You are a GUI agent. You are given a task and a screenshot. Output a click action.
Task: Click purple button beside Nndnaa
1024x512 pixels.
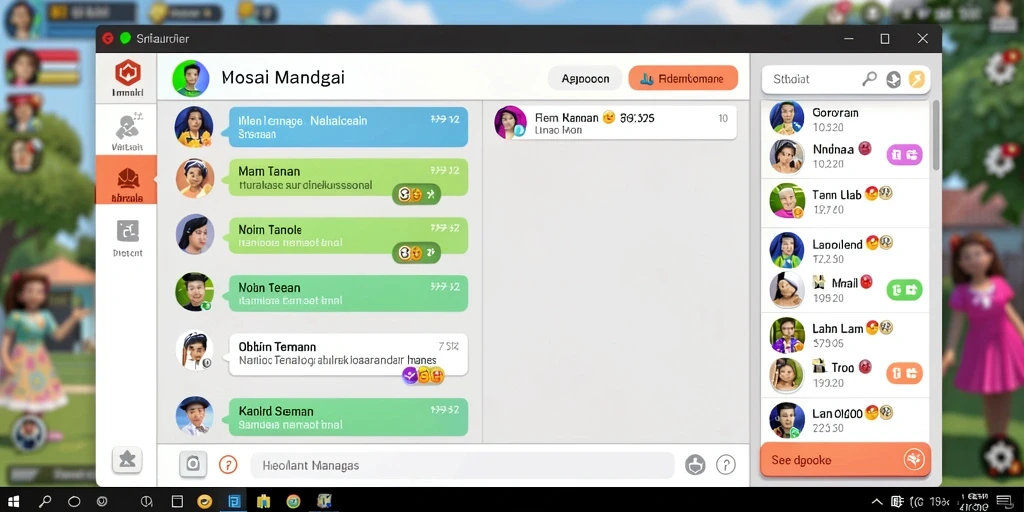[x=904, y=155]
